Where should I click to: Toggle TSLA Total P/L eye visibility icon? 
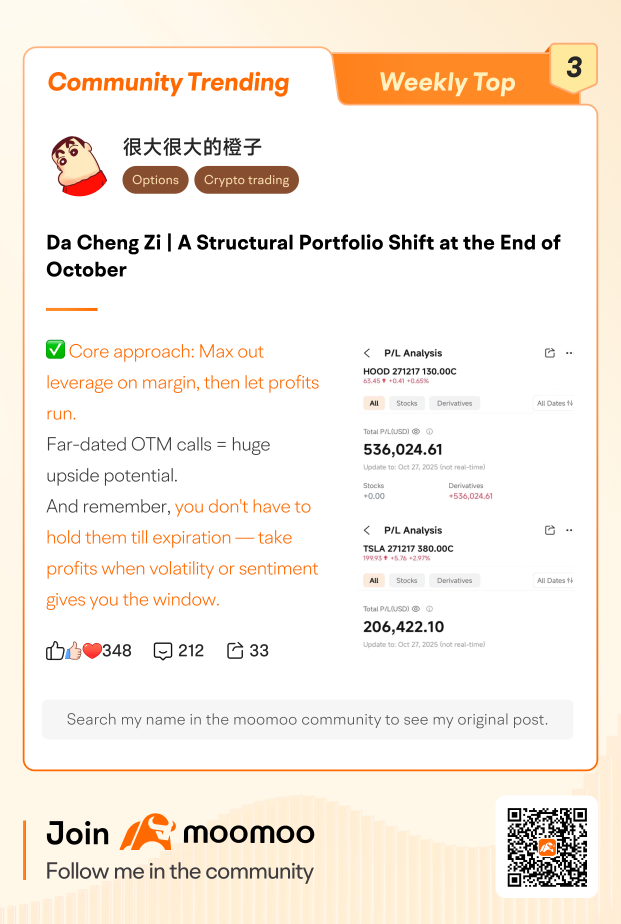(415, 608)
